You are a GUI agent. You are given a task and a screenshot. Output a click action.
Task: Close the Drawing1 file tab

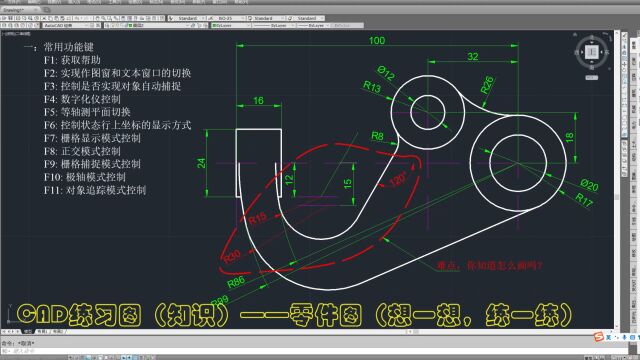pos(36,10)
